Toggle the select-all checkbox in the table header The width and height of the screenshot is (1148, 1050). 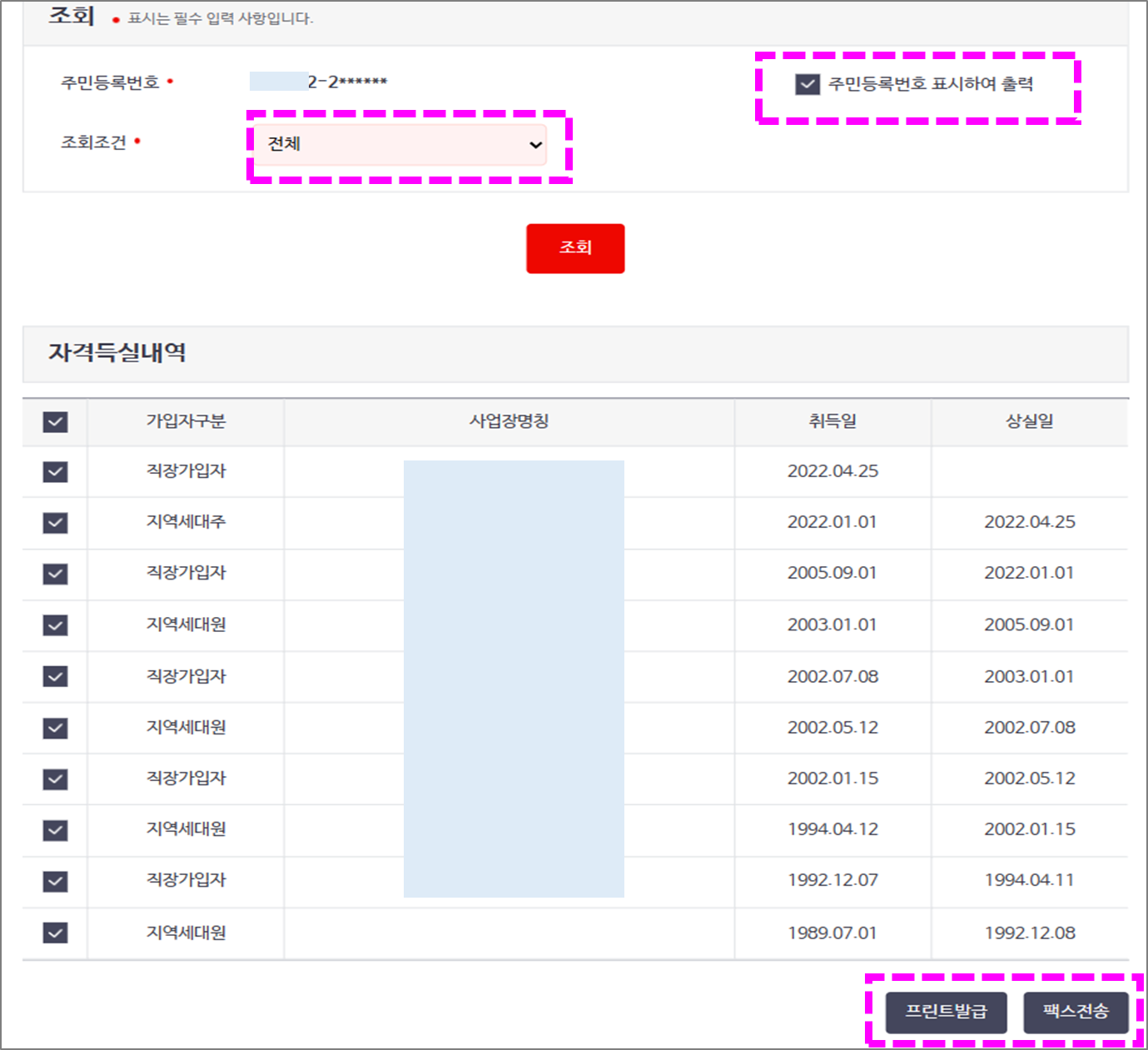click(54, 422)
